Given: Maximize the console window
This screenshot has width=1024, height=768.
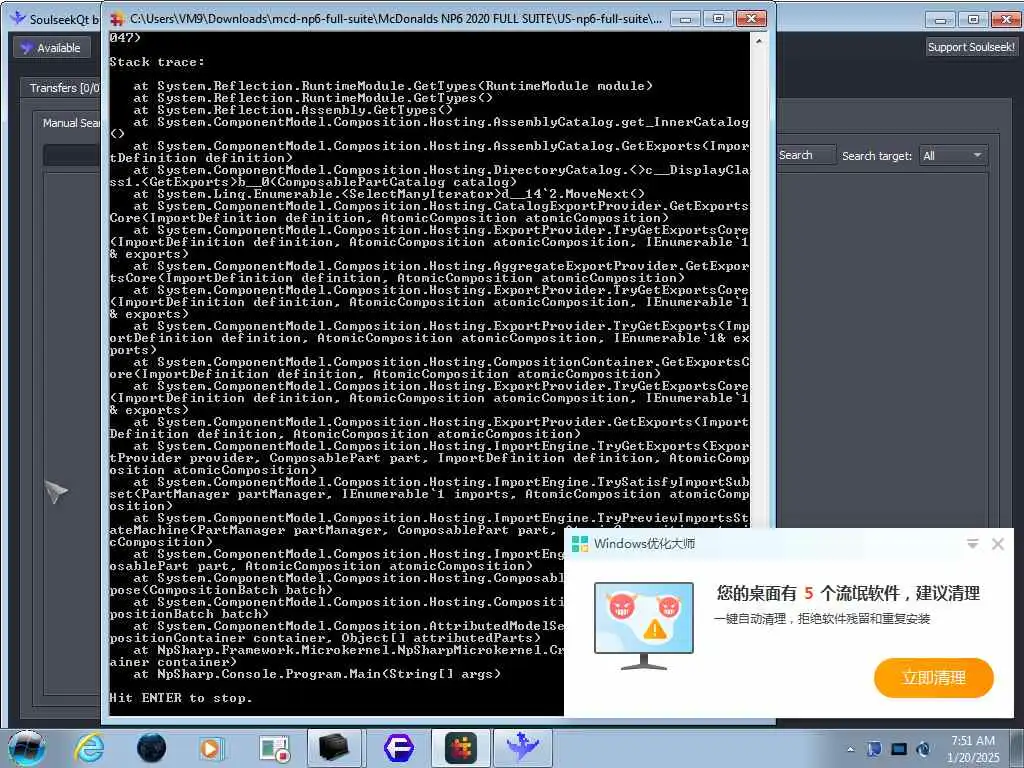Looking at the screenshot, I should pos(717,19).
